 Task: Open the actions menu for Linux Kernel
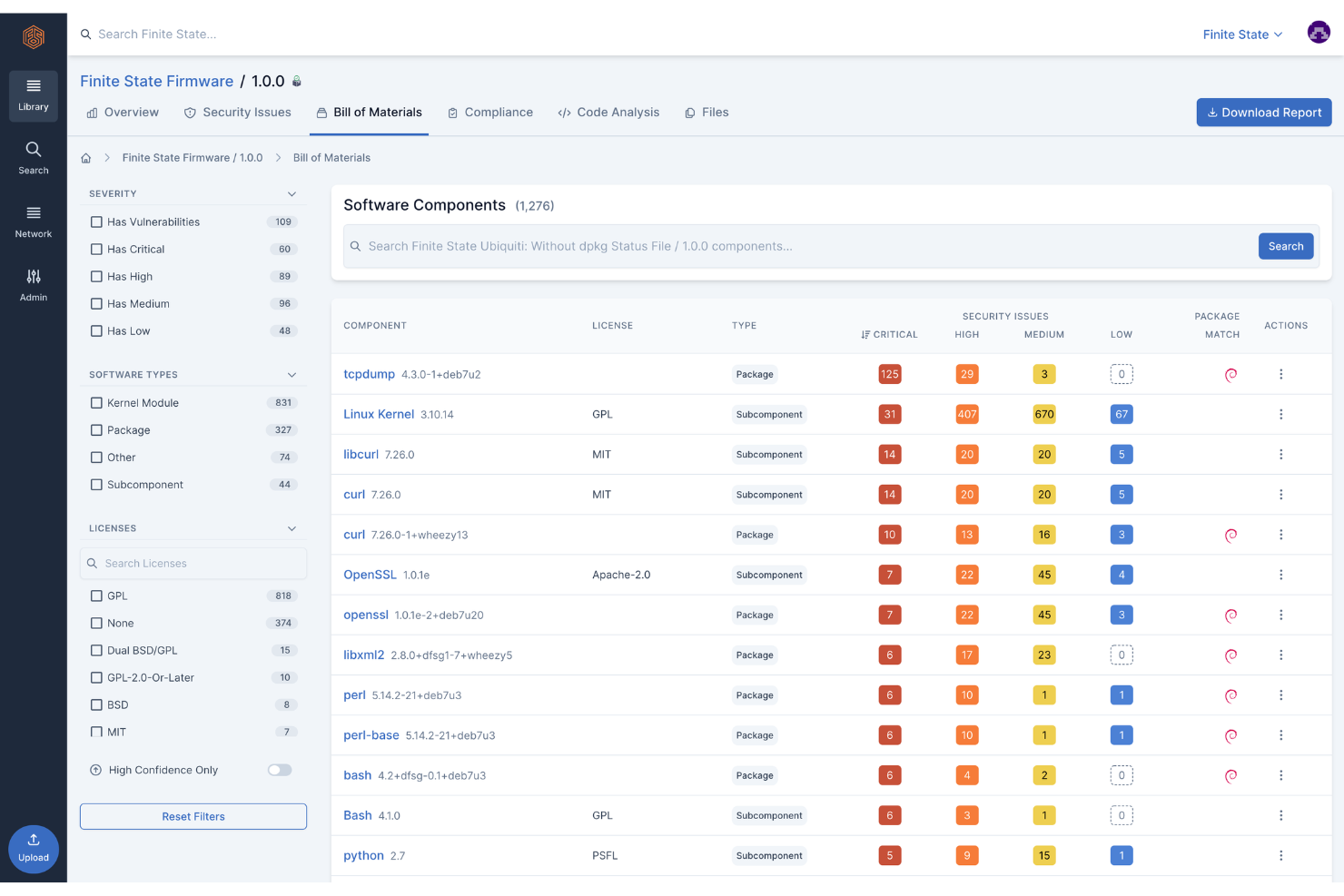(x=1281, y=414)
